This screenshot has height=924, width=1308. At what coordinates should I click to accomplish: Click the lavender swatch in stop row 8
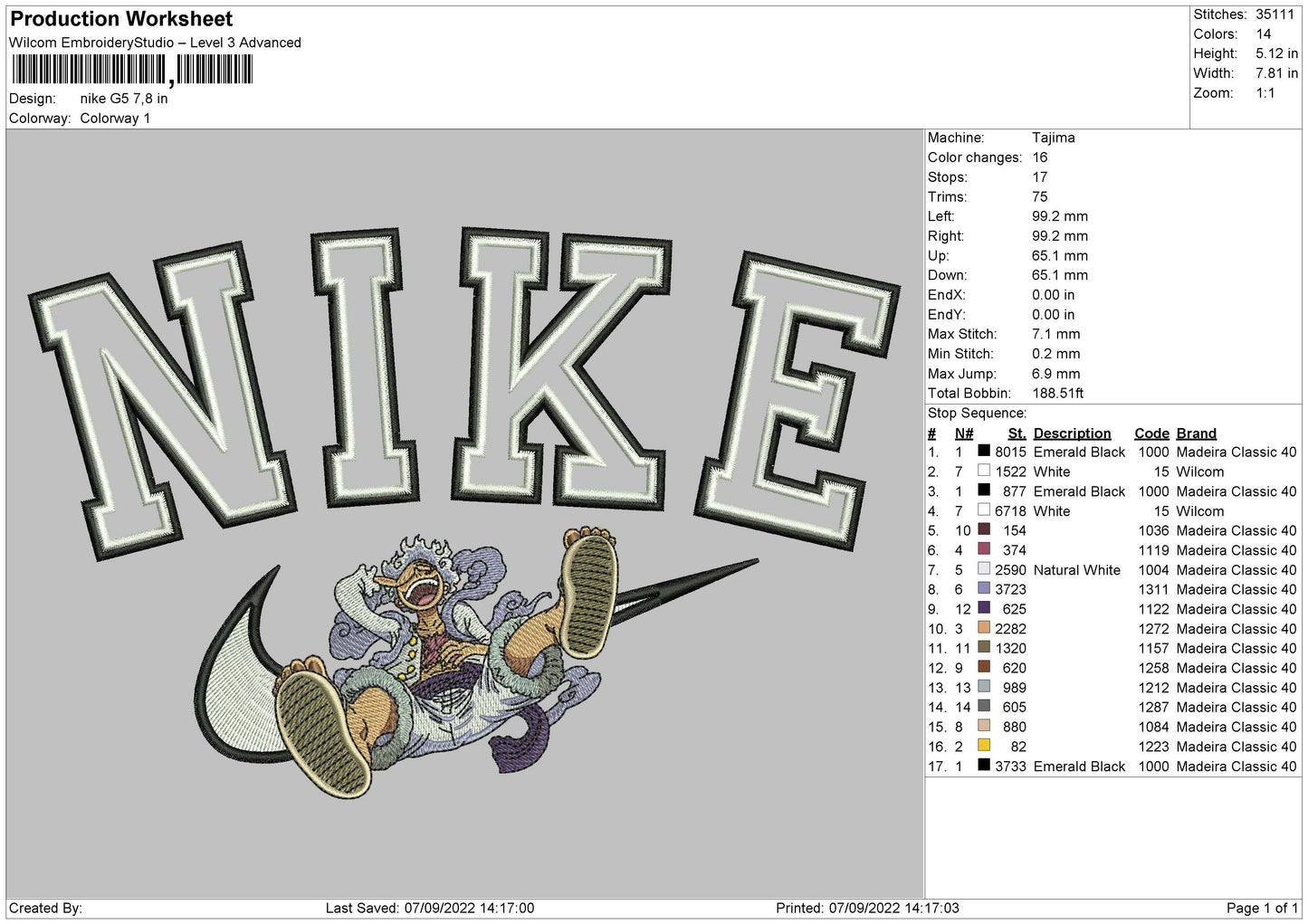(984, 588)
